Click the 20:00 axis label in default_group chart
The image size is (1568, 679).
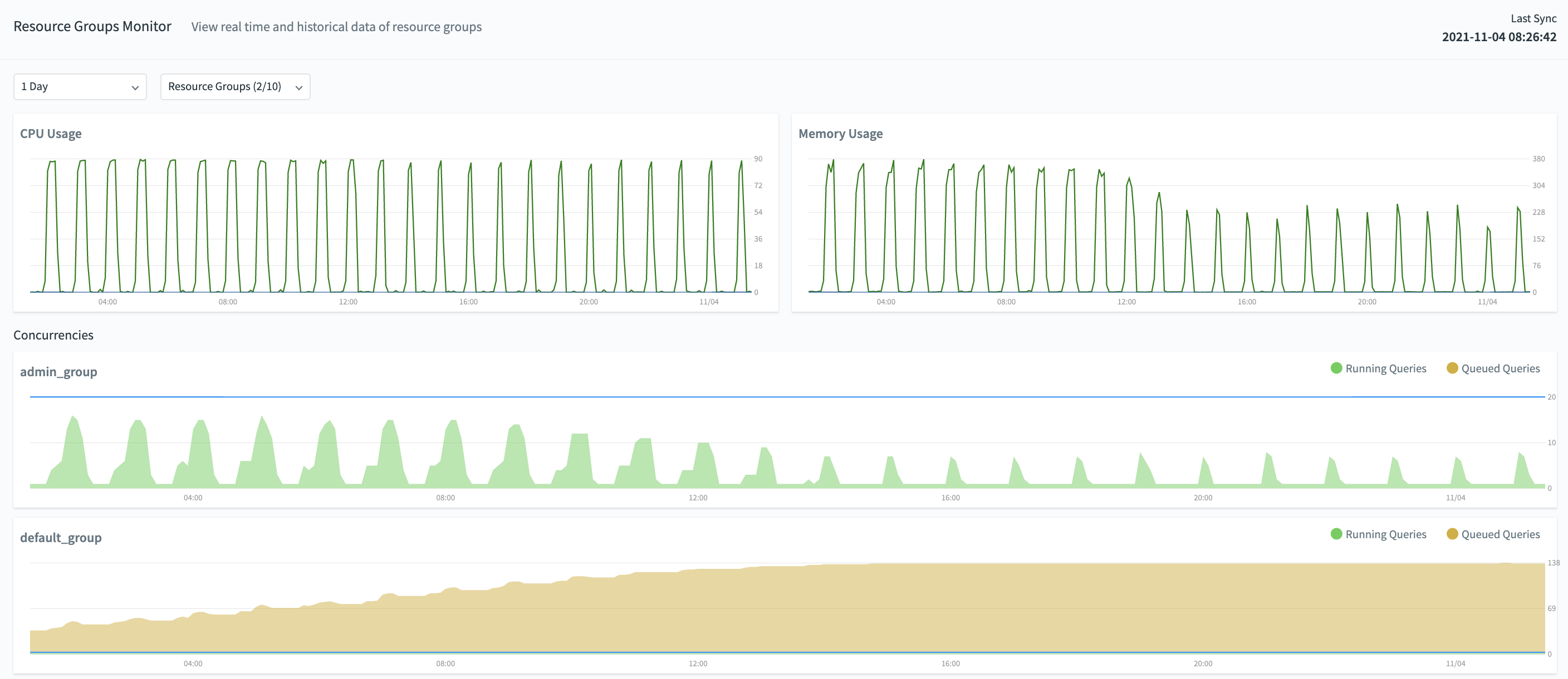pos(1203,664)
